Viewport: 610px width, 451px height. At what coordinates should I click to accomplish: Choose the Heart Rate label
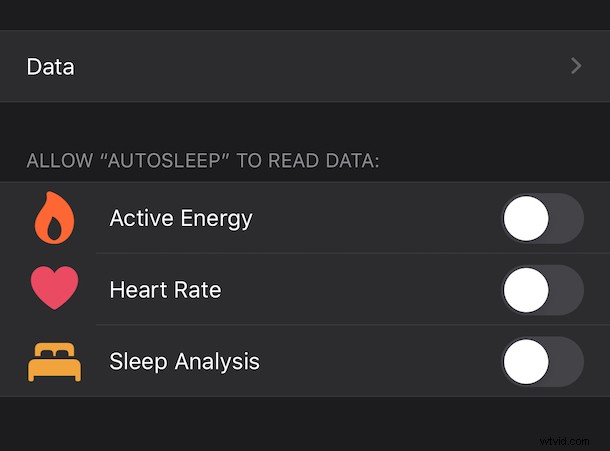pos(165,290)
